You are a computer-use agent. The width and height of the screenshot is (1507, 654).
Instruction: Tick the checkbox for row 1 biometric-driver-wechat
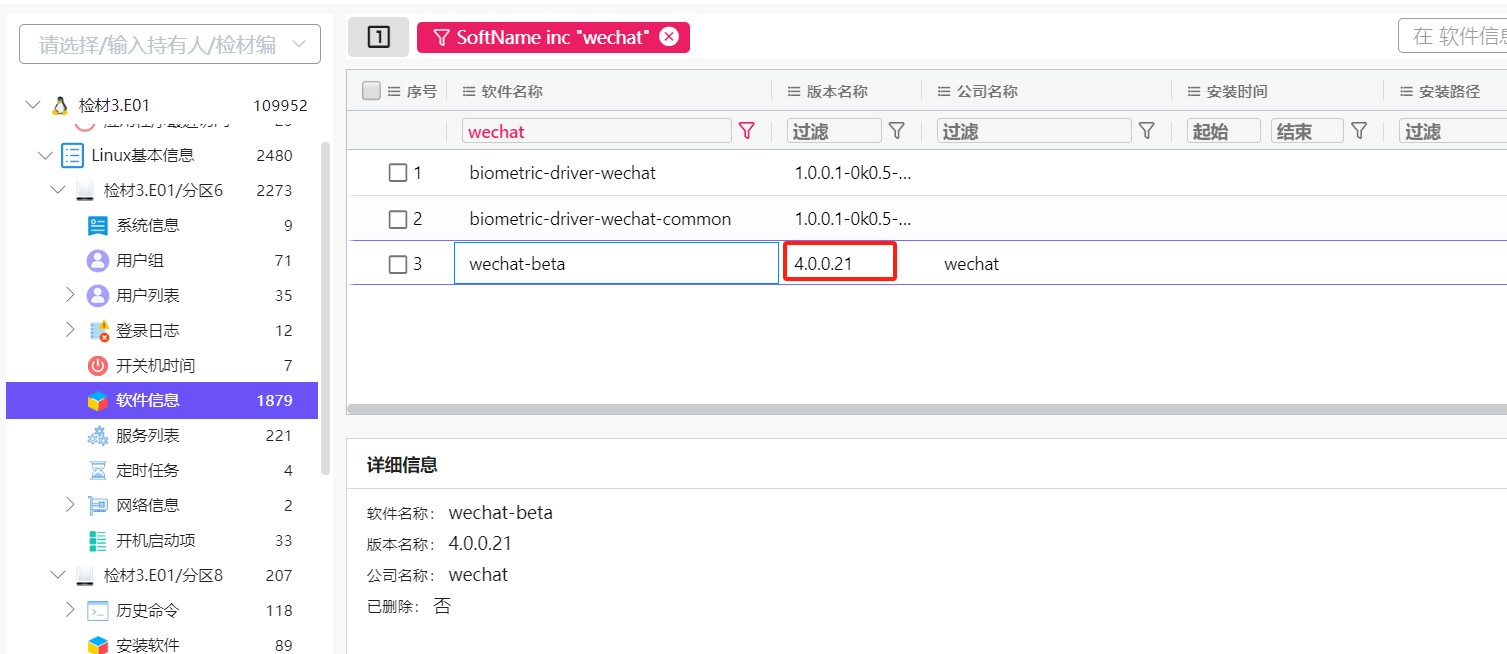click(x=398, y=173)
